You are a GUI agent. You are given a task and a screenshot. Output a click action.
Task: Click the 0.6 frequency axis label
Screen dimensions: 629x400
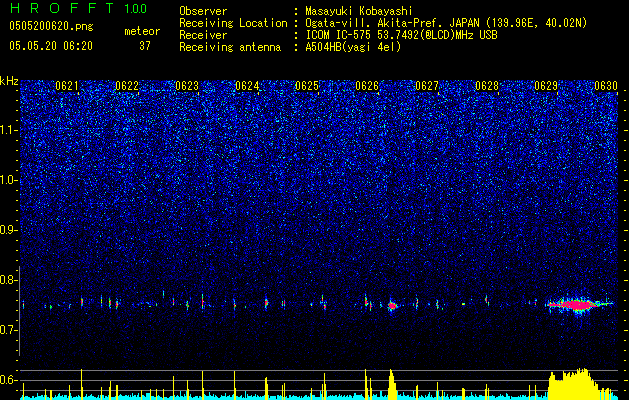pos(8,380)
